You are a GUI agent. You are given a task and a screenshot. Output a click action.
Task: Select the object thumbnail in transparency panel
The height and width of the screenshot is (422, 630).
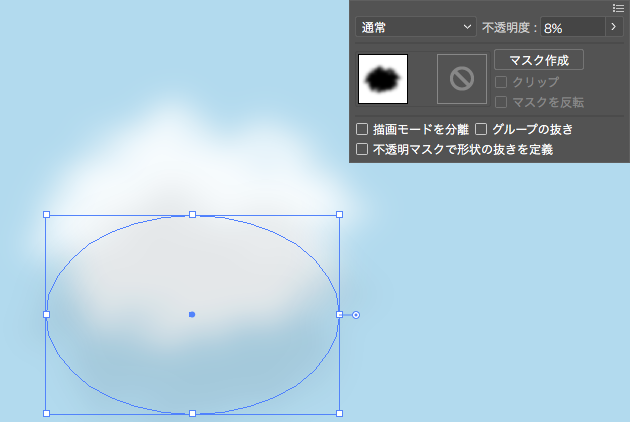[383, 79]
